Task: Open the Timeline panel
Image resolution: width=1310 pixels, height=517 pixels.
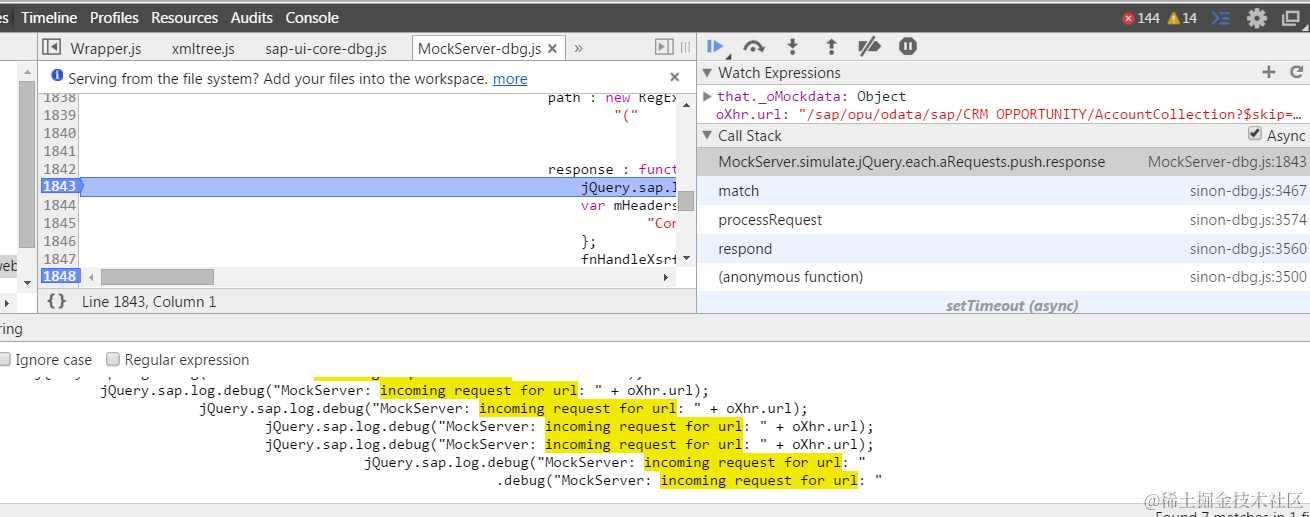Action: tap(49, 18)
